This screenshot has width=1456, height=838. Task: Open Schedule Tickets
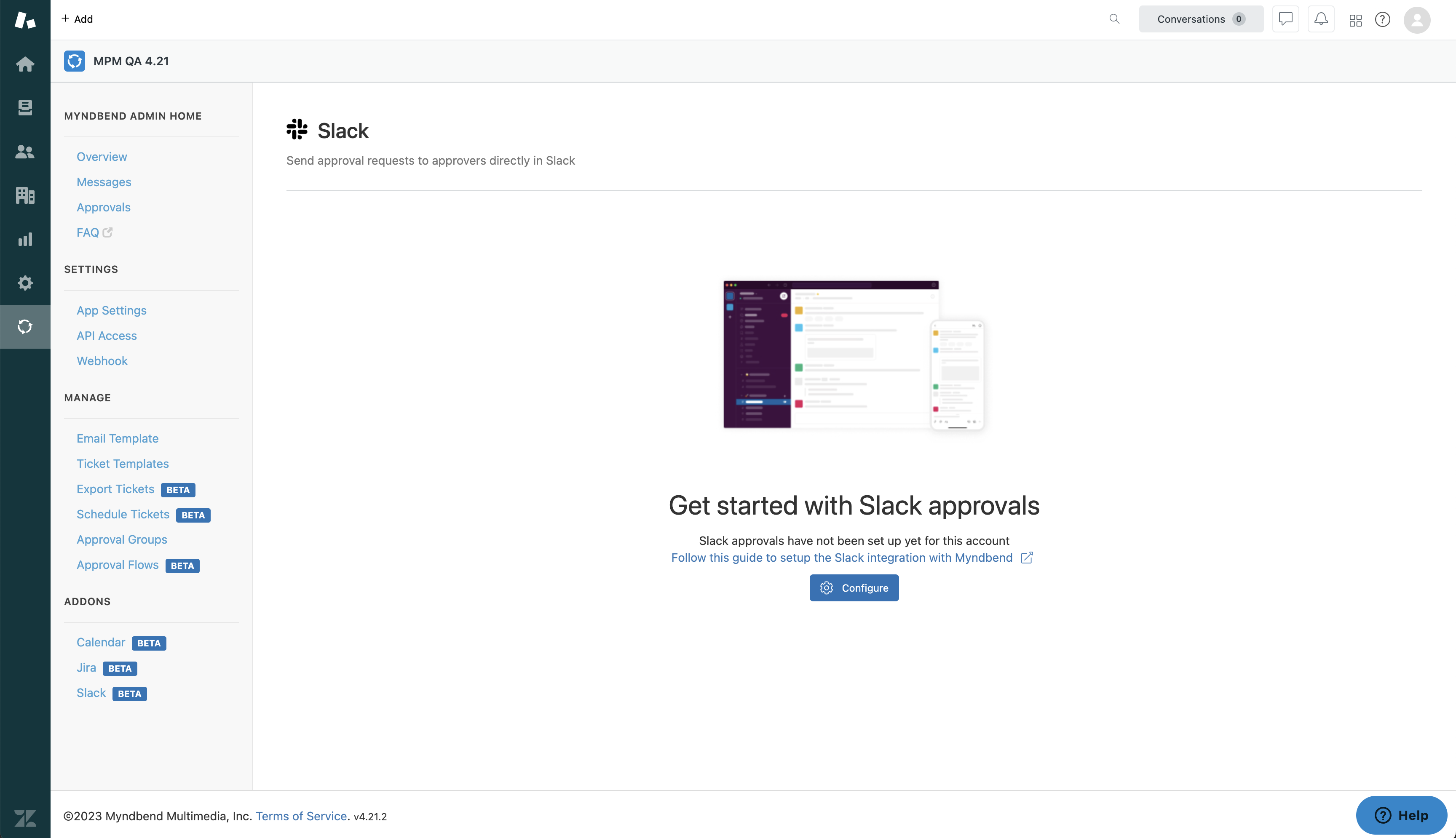[x=123, y=515]
